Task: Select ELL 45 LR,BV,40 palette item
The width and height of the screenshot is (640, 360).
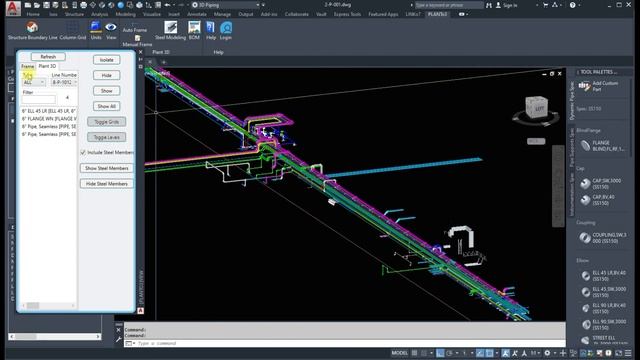Action: click(603, 276)
